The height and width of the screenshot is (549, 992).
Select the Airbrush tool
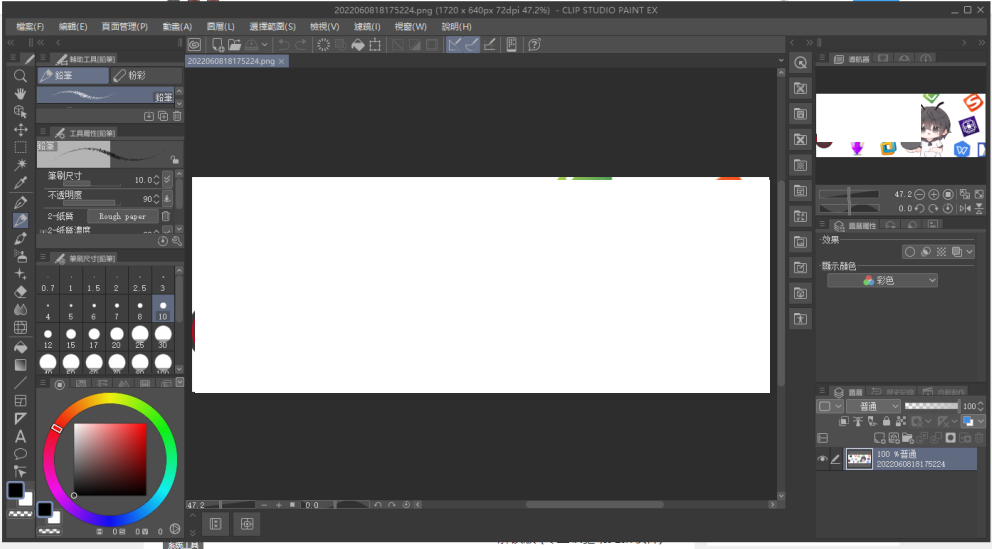(x=20, y=256)
